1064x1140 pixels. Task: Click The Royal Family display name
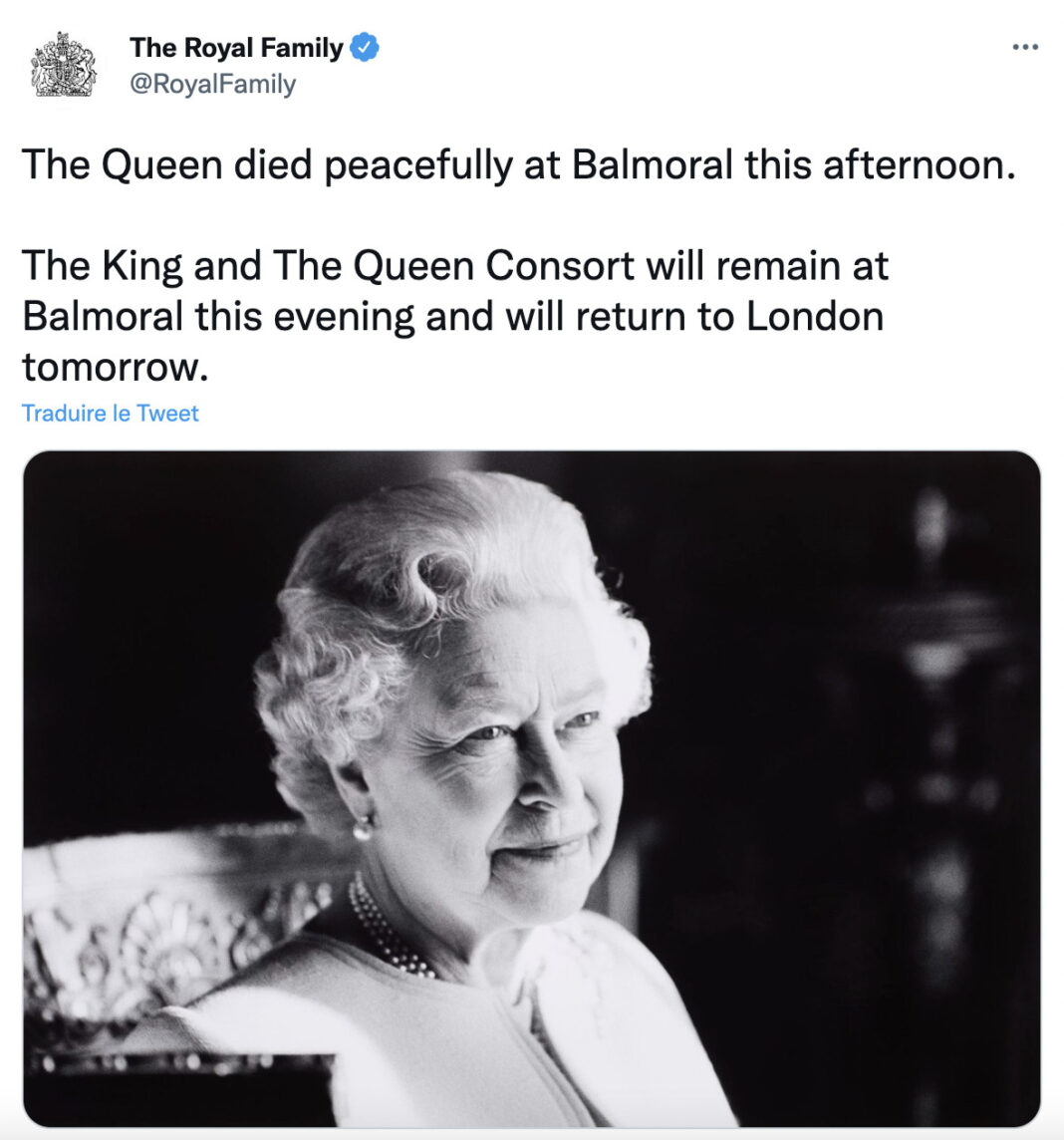click(x=236, y=47)
